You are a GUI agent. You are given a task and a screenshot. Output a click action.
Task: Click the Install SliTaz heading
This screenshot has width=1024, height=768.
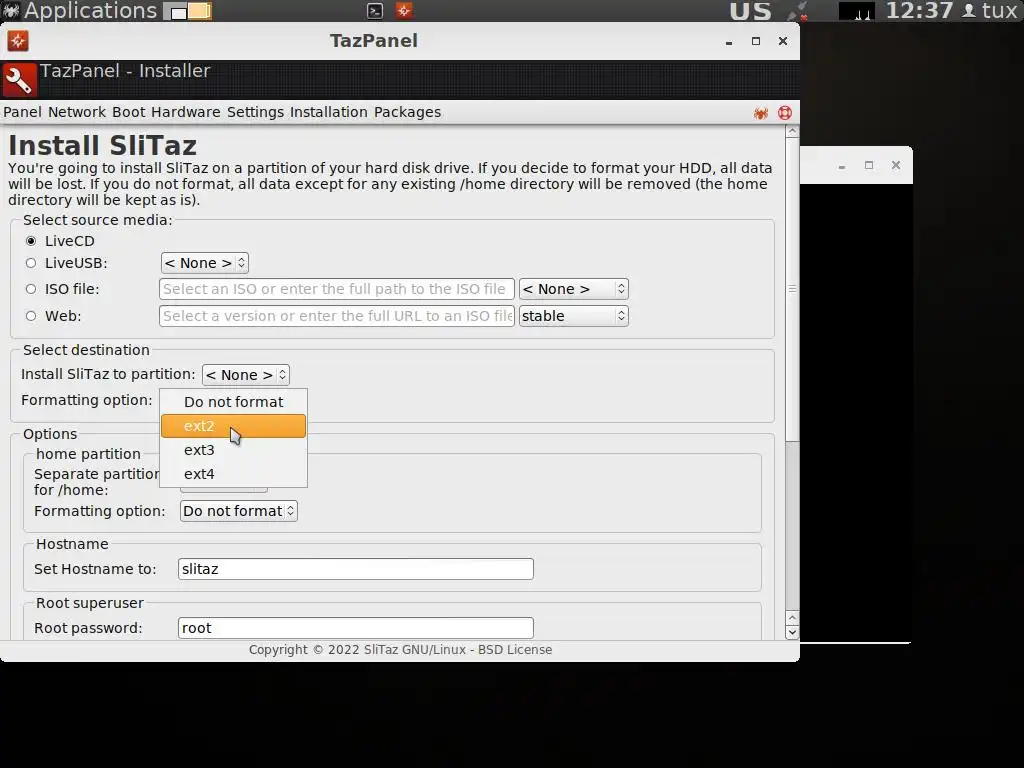103,145
